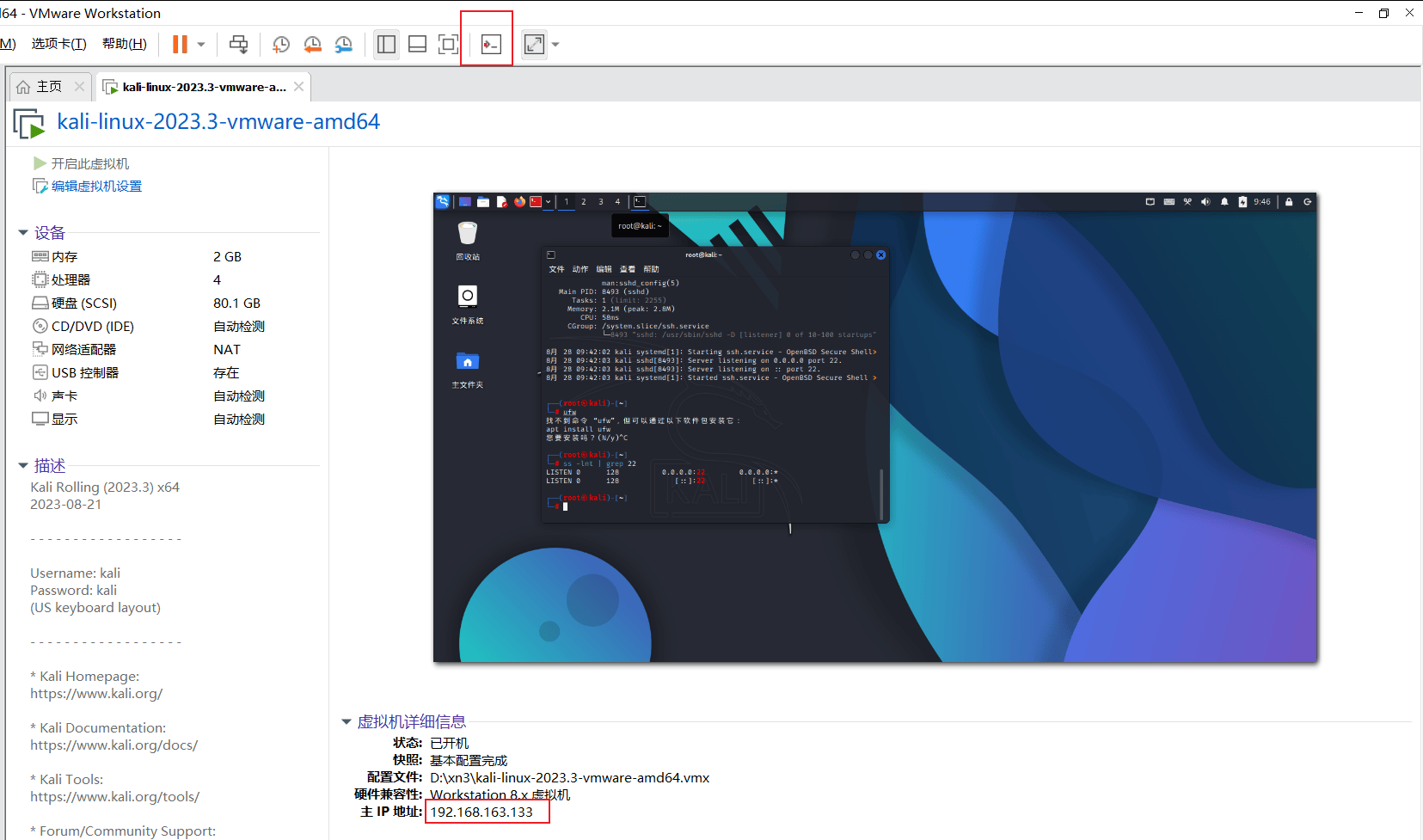Toggle the thumbnail bar view
The height and width of the screenshot is (840, 1423).
[x=418, y=45]
